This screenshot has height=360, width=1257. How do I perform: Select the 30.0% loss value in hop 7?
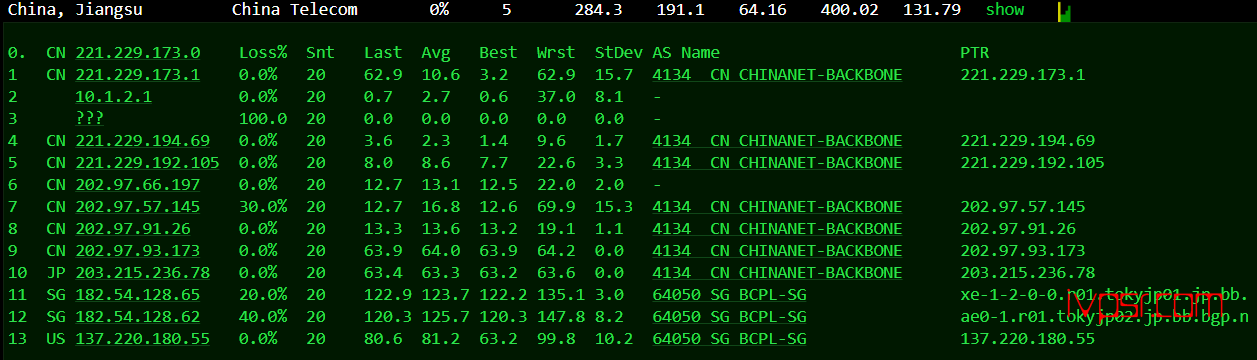click(263, 206)
